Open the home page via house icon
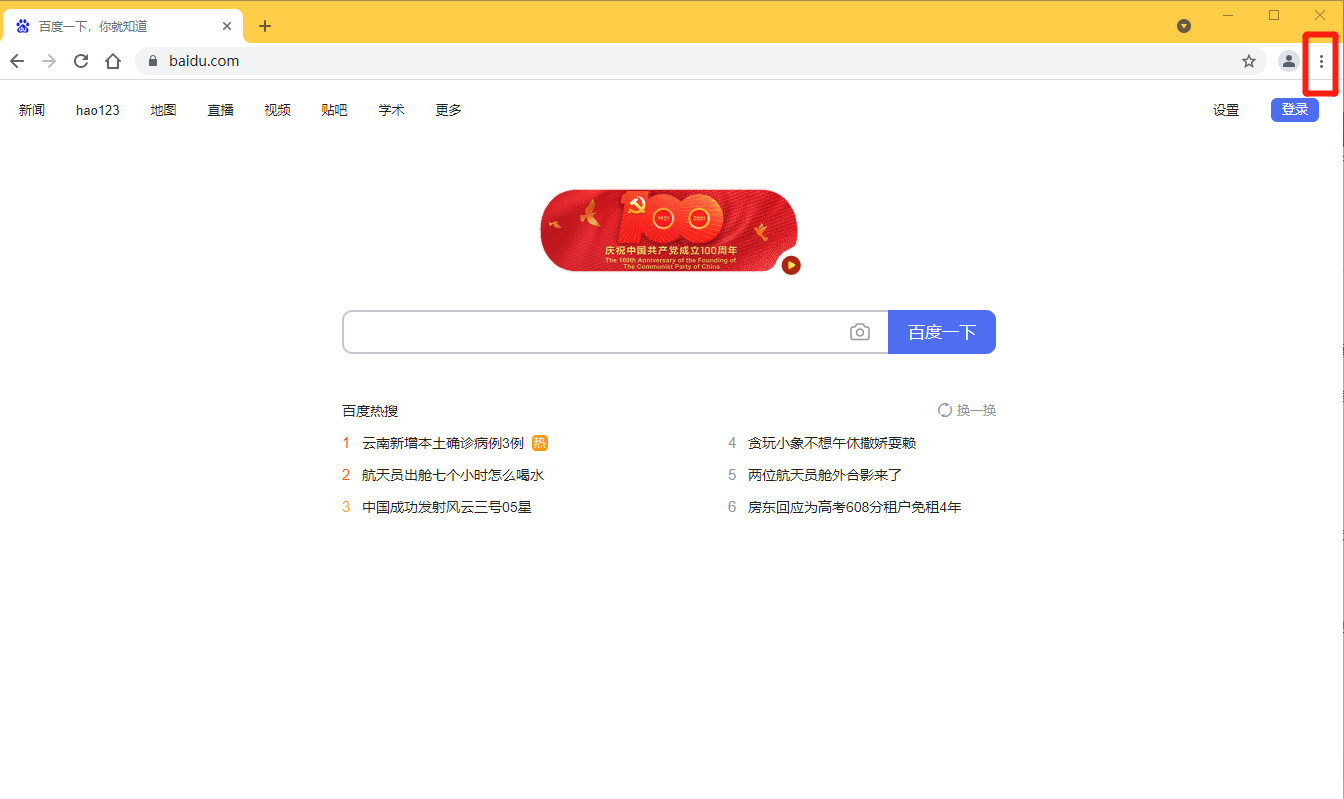This screenshot has height=799, width=1344. click(x=113, y=61)
